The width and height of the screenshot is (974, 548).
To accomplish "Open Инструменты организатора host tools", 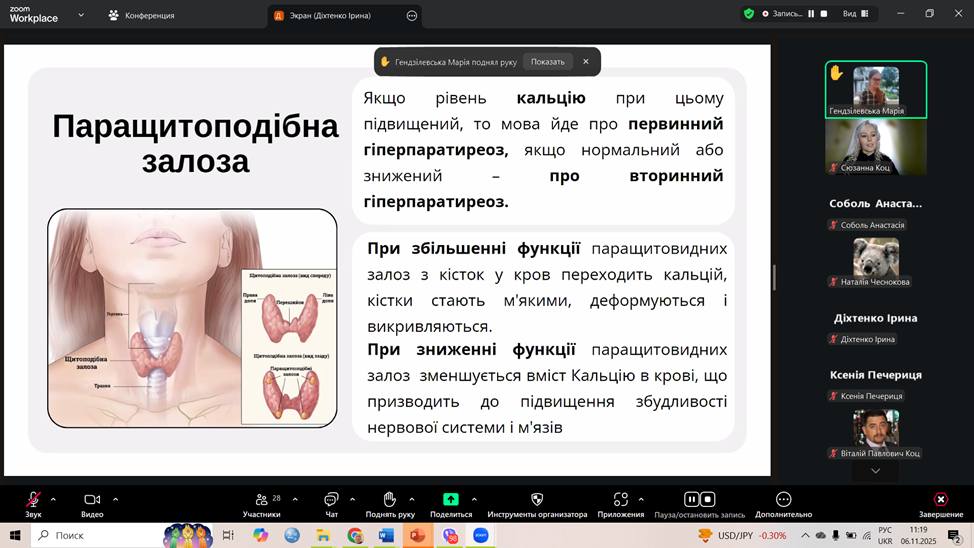I will 537,499.
